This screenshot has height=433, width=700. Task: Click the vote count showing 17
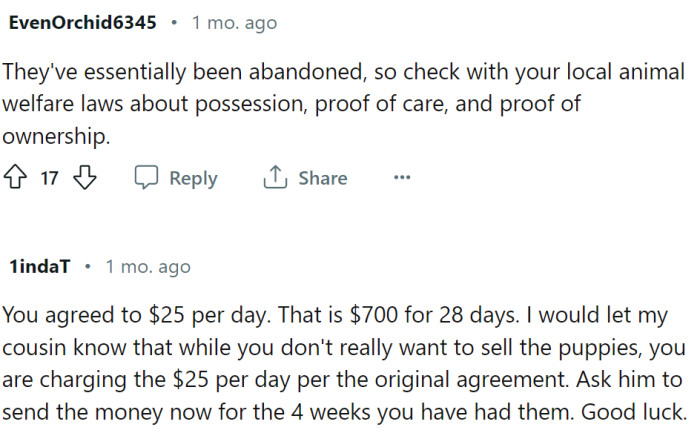50,178
